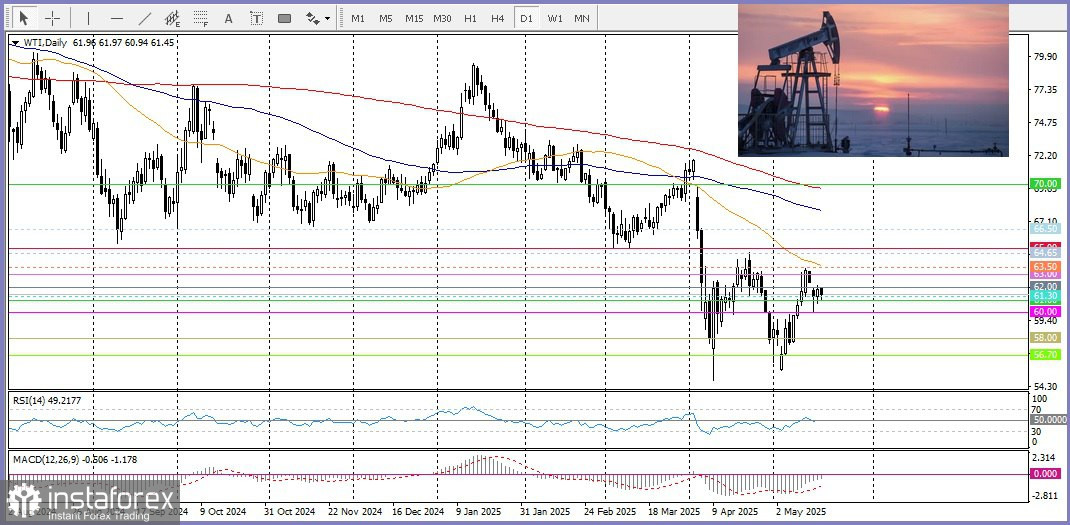1070x525 pixels.
Task: Click the 'RSI(14) 49.2177' indicator label
Action: point(47,401)
